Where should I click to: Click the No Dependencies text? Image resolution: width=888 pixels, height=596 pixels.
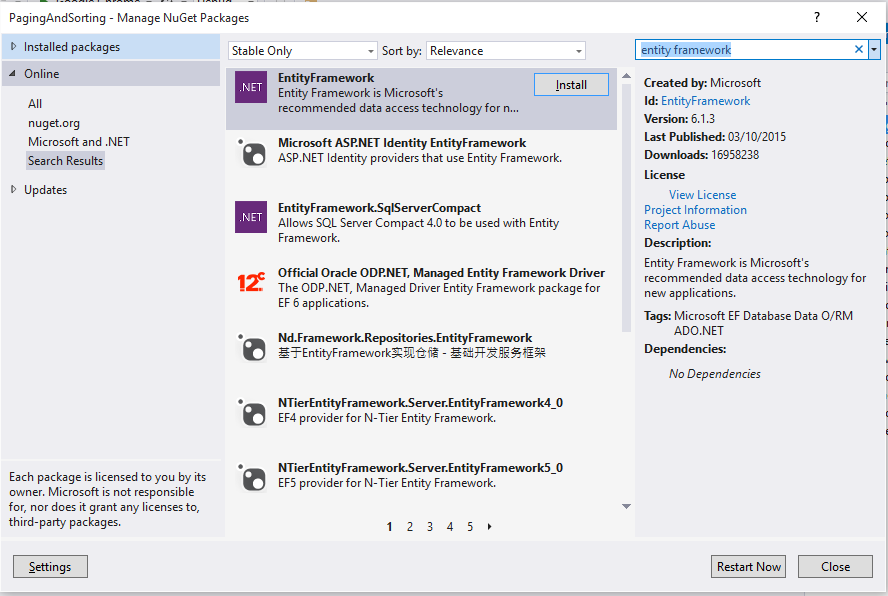point(715,374)
